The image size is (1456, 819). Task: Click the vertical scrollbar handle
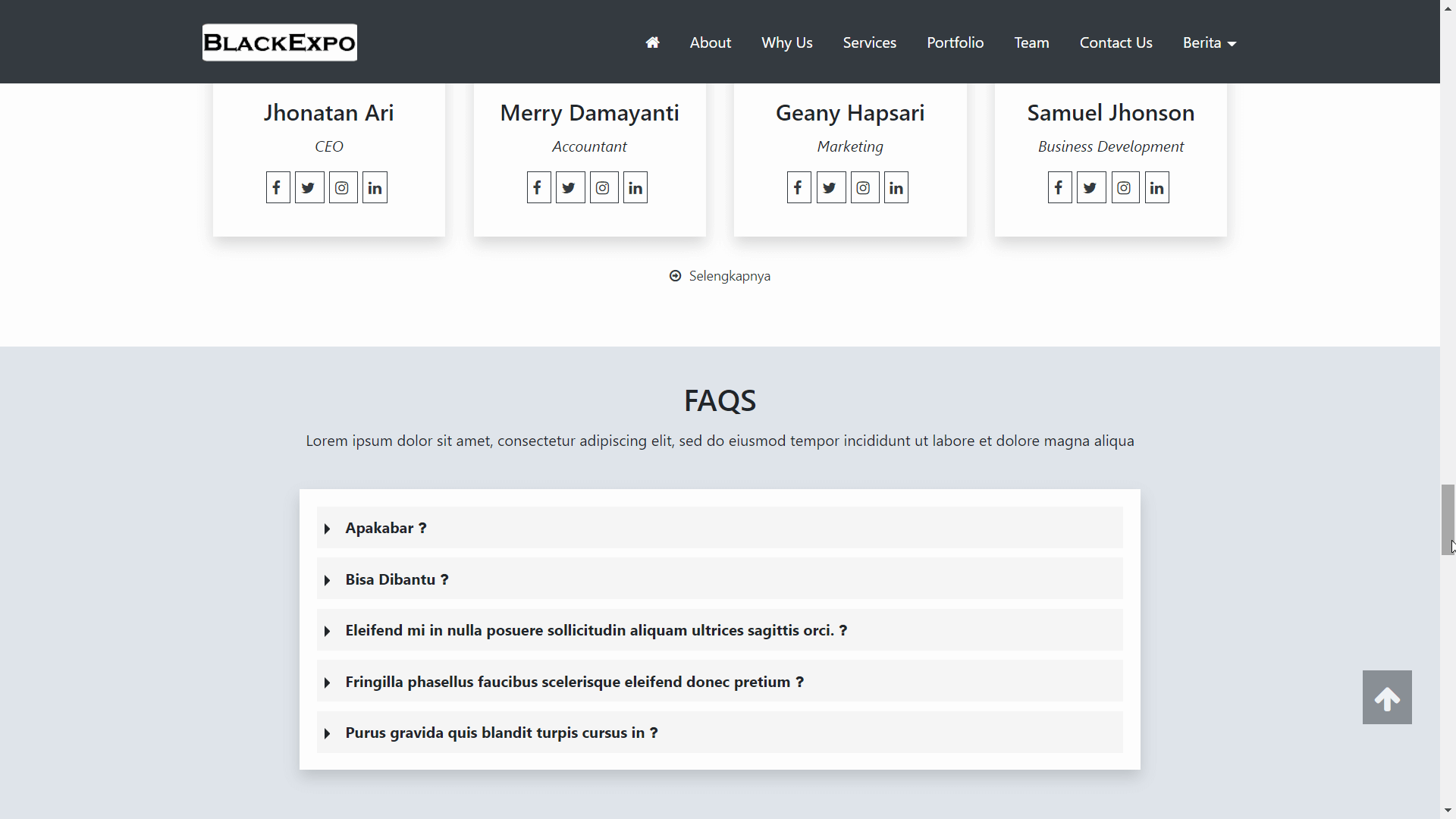point(1447,519)
